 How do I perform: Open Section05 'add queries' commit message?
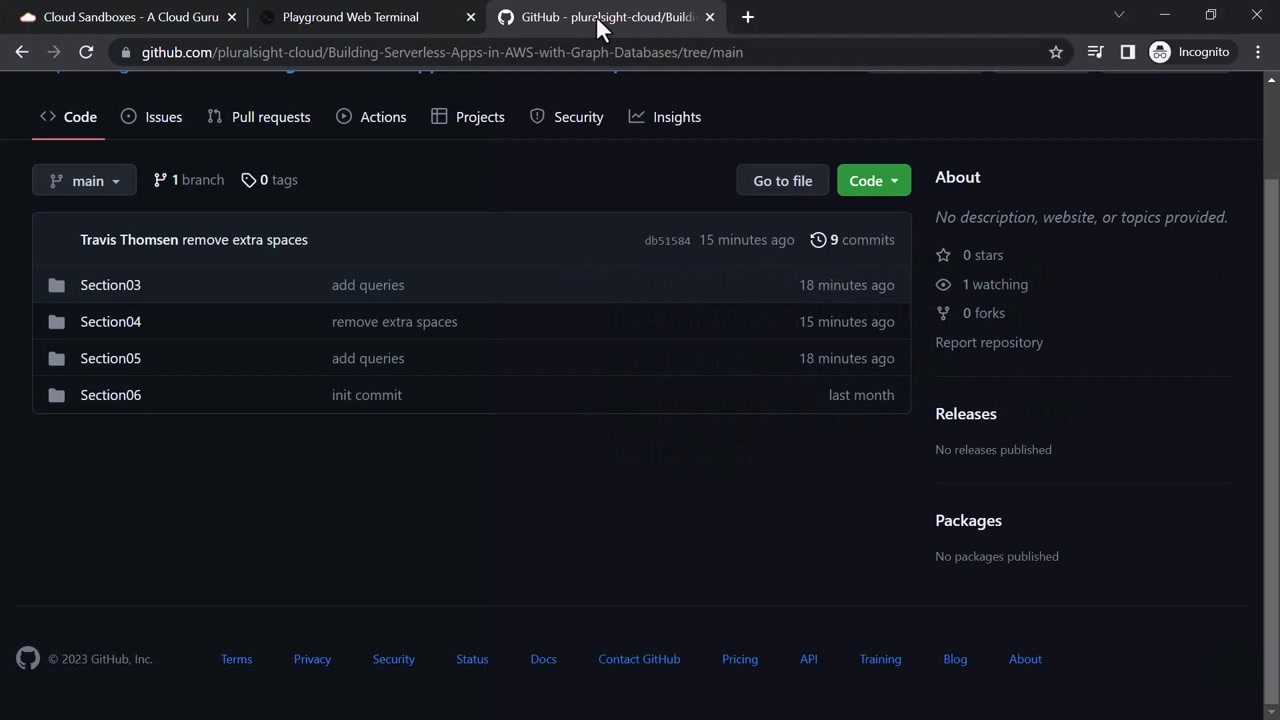[368, 358]
